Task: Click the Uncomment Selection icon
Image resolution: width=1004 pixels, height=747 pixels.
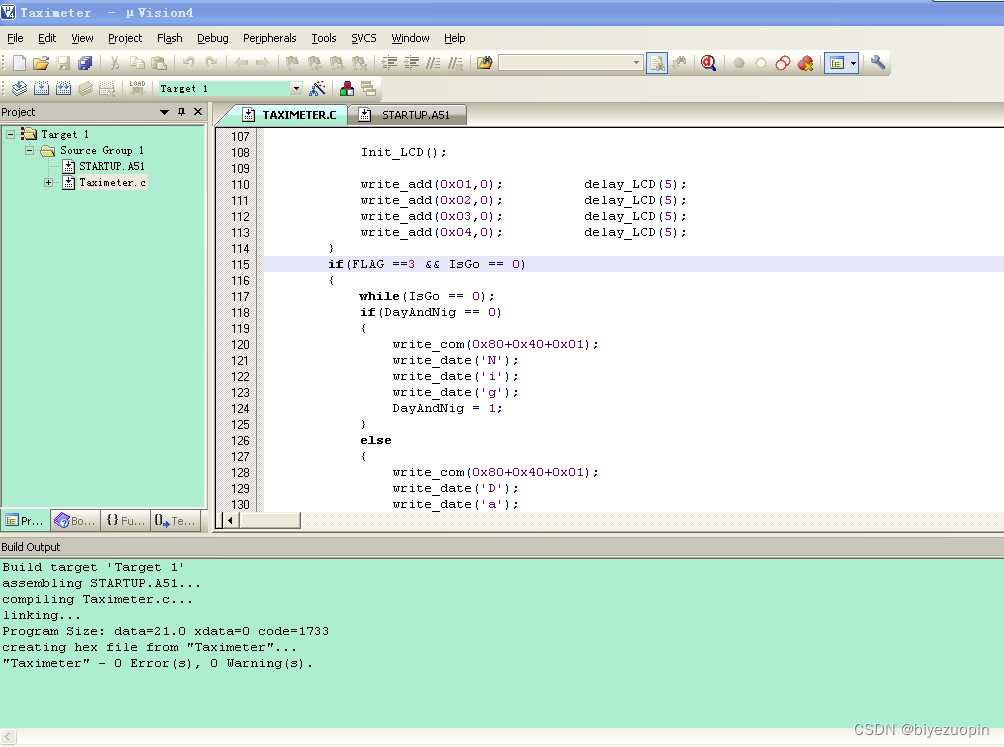Action: (x=455, y=63)
